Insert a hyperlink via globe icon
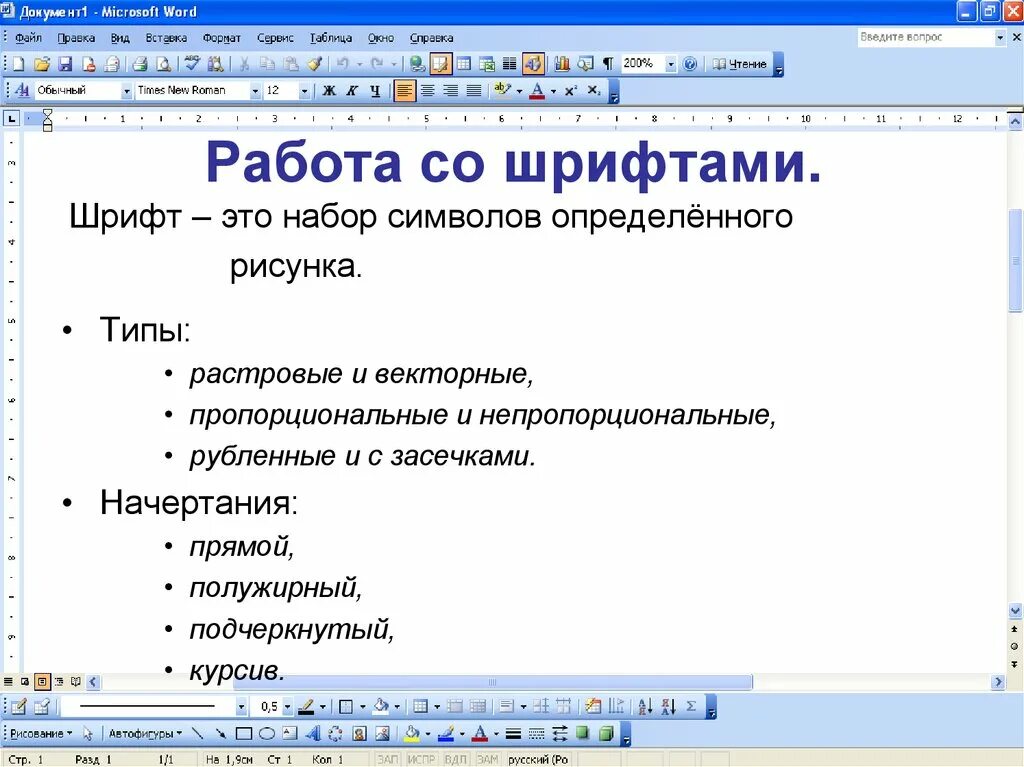 tap(417, 64)
